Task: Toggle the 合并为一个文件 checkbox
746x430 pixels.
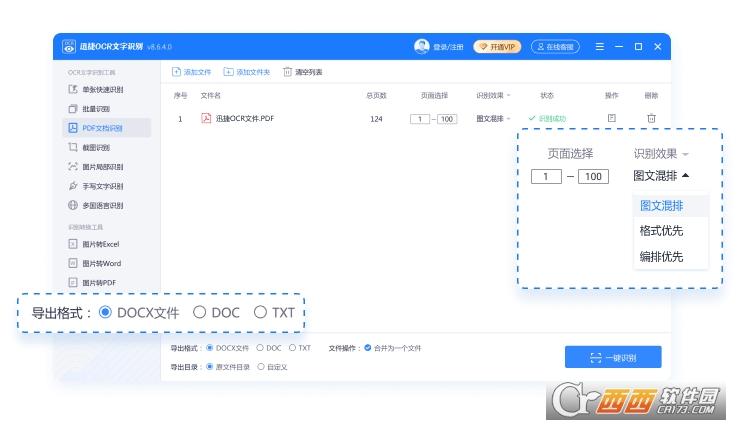Action: [x=368, y=348]
